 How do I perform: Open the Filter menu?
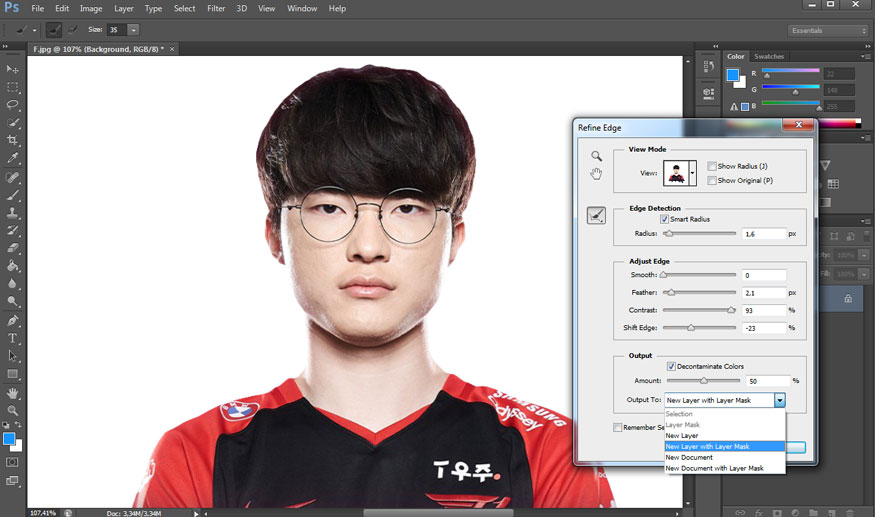[x=216, y=8]
